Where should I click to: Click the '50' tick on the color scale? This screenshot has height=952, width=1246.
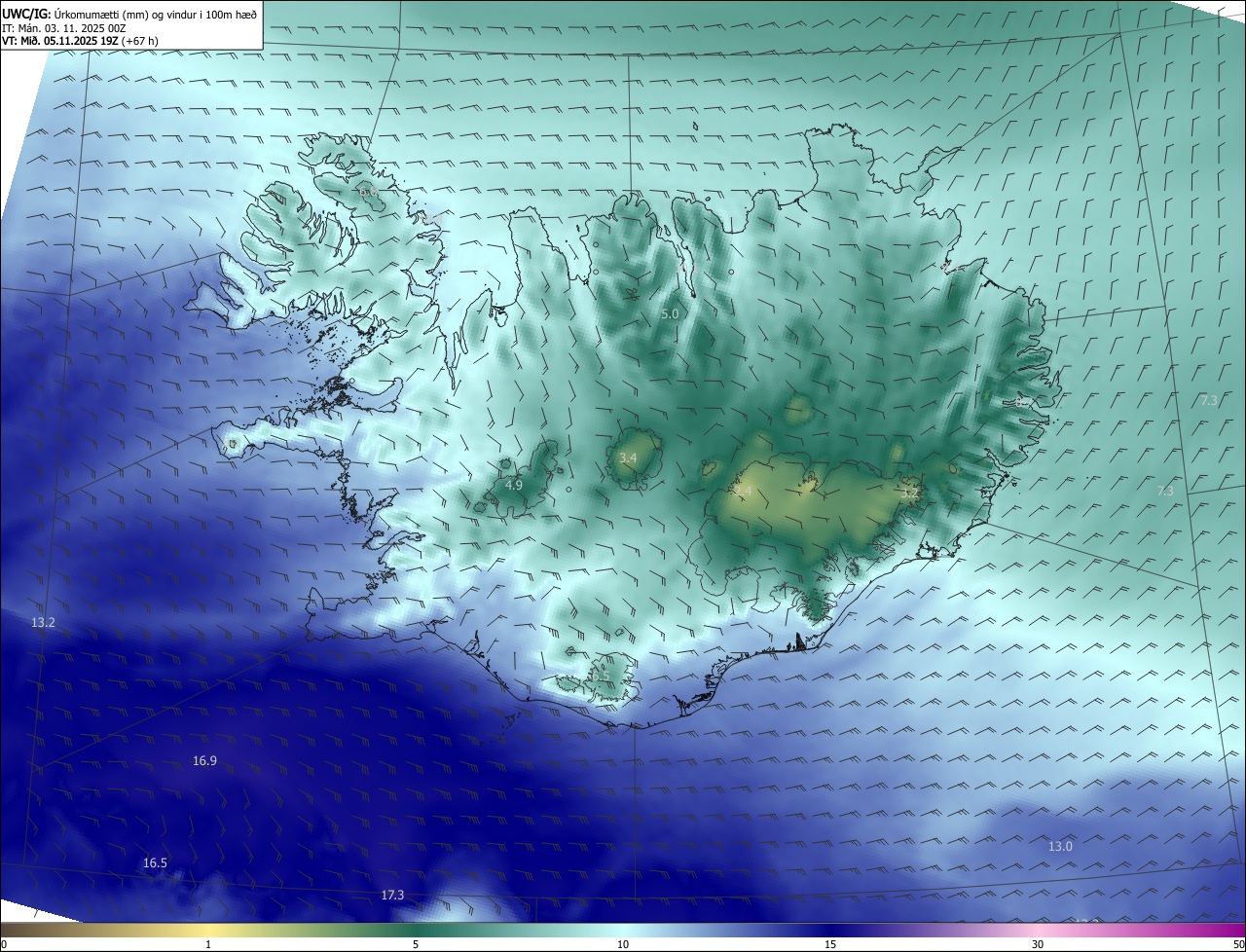1239,944
